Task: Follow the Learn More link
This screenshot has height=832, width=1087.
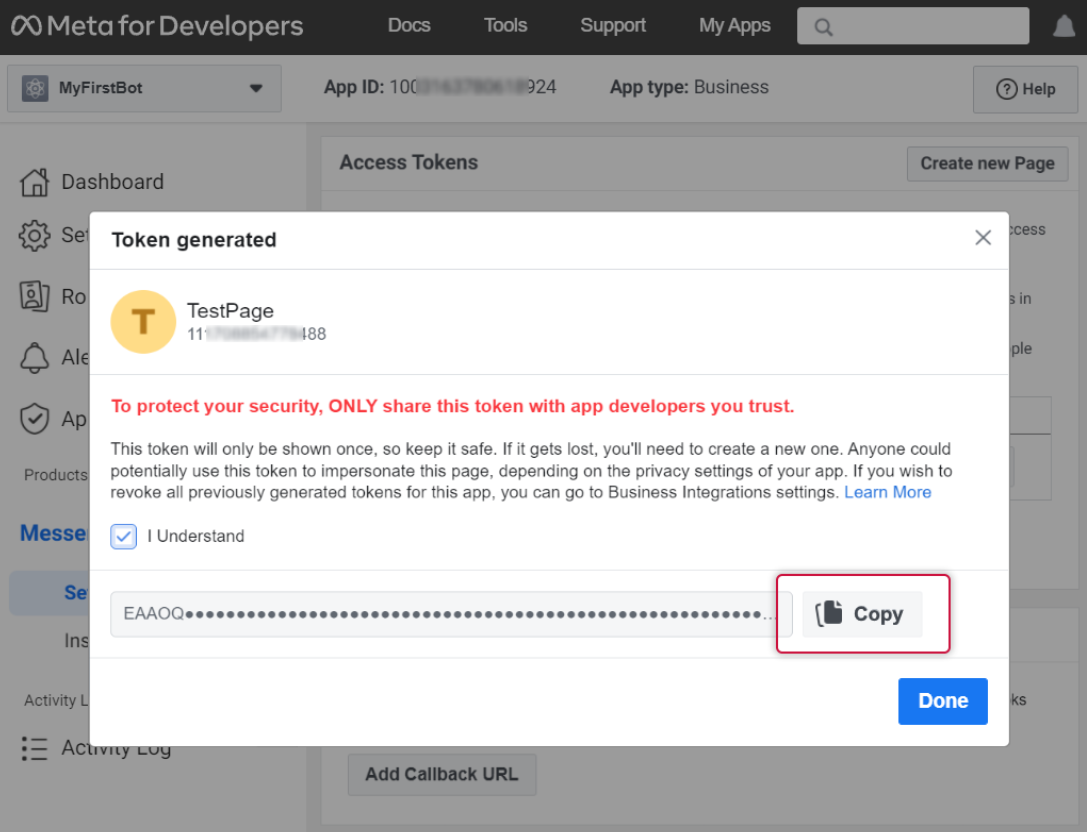Action: click(888, 492)
